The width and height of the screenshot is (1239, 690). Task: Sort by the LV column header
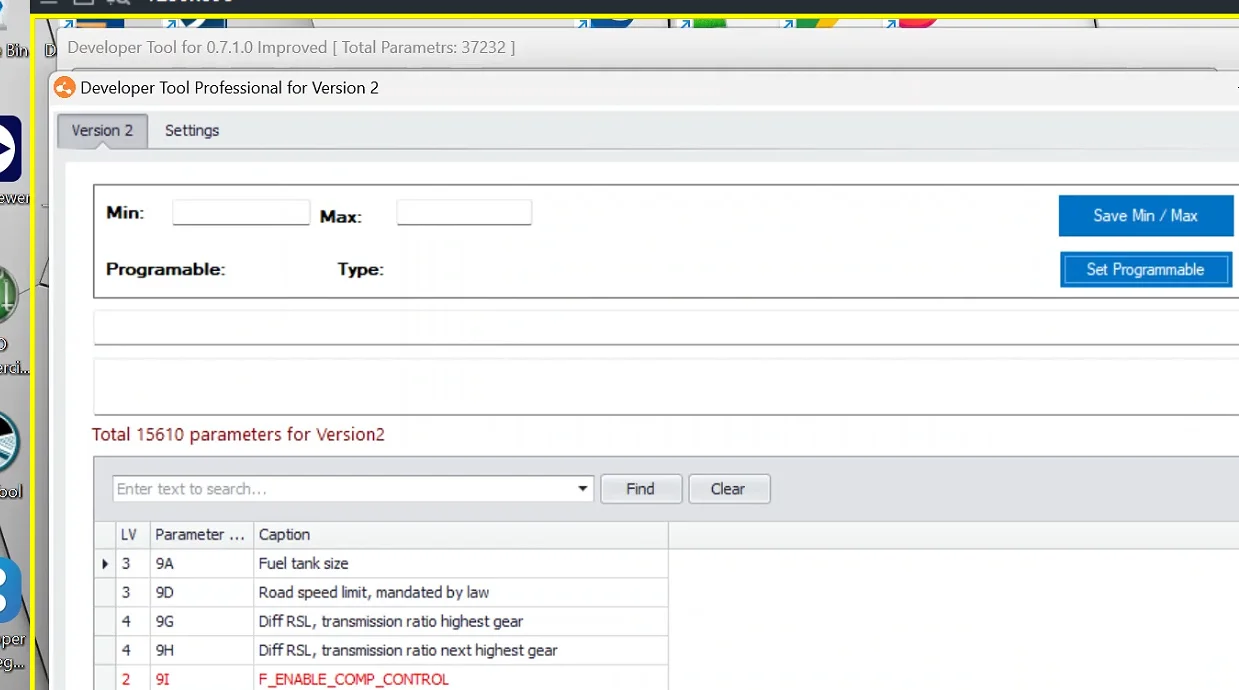133,535
